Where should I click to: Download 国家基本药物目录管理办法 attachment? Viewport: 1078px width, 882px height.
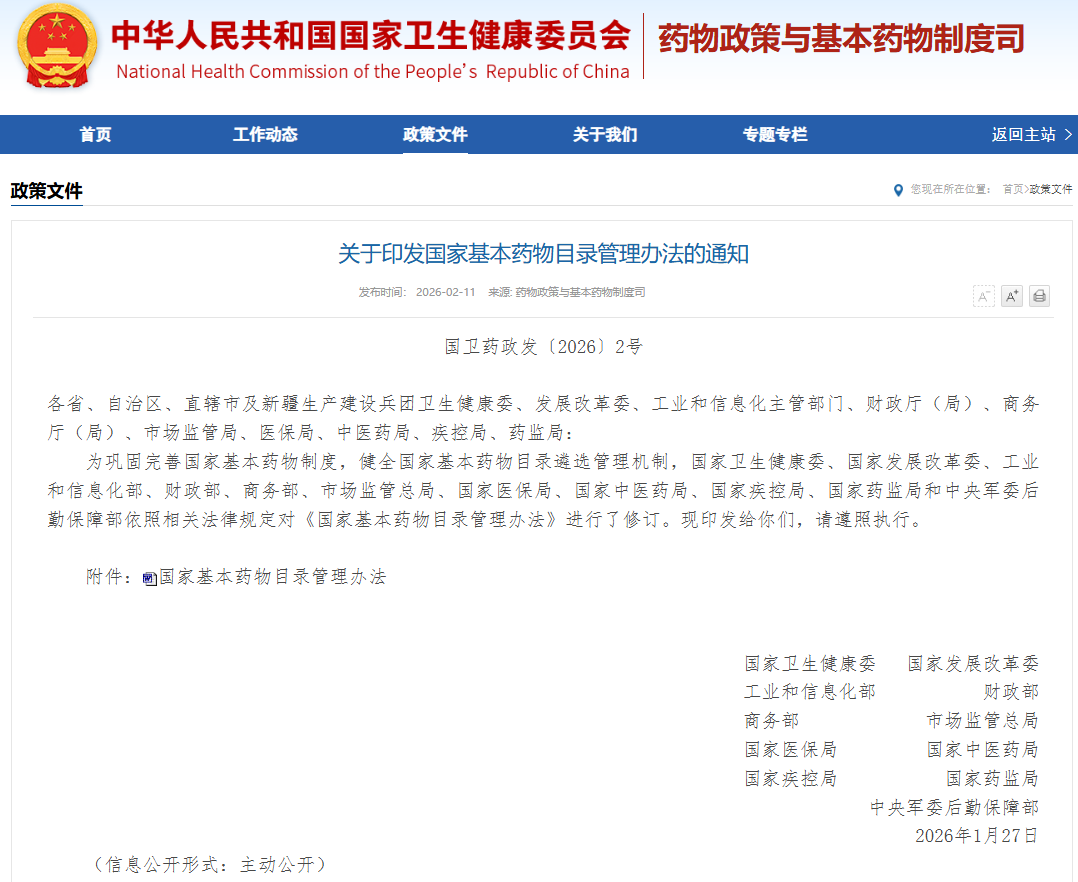pos(272,577)
